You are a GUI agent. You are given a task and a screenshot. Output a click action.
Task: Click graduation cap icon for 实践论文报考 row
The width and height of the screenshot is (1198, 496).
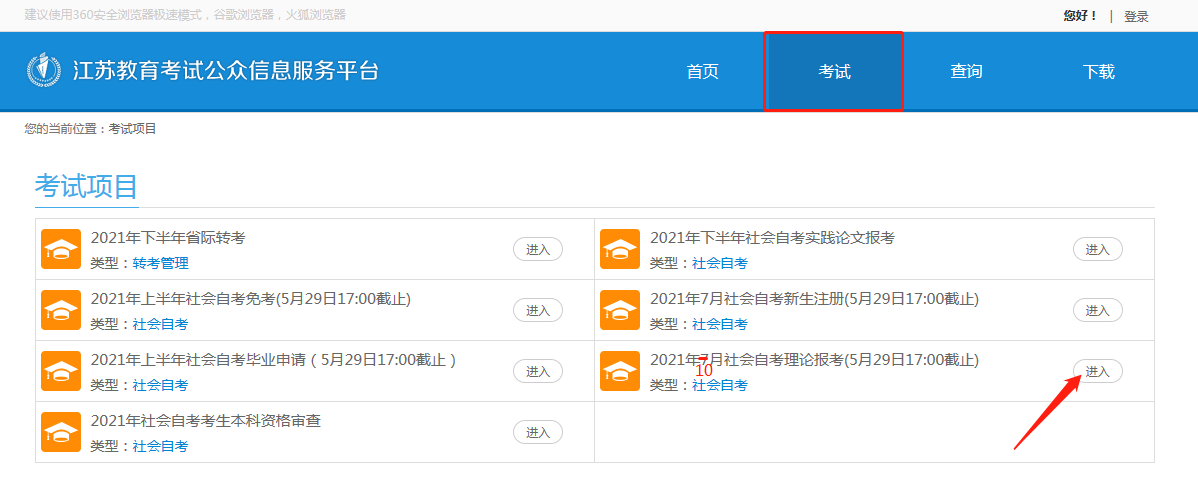point(620,249)
